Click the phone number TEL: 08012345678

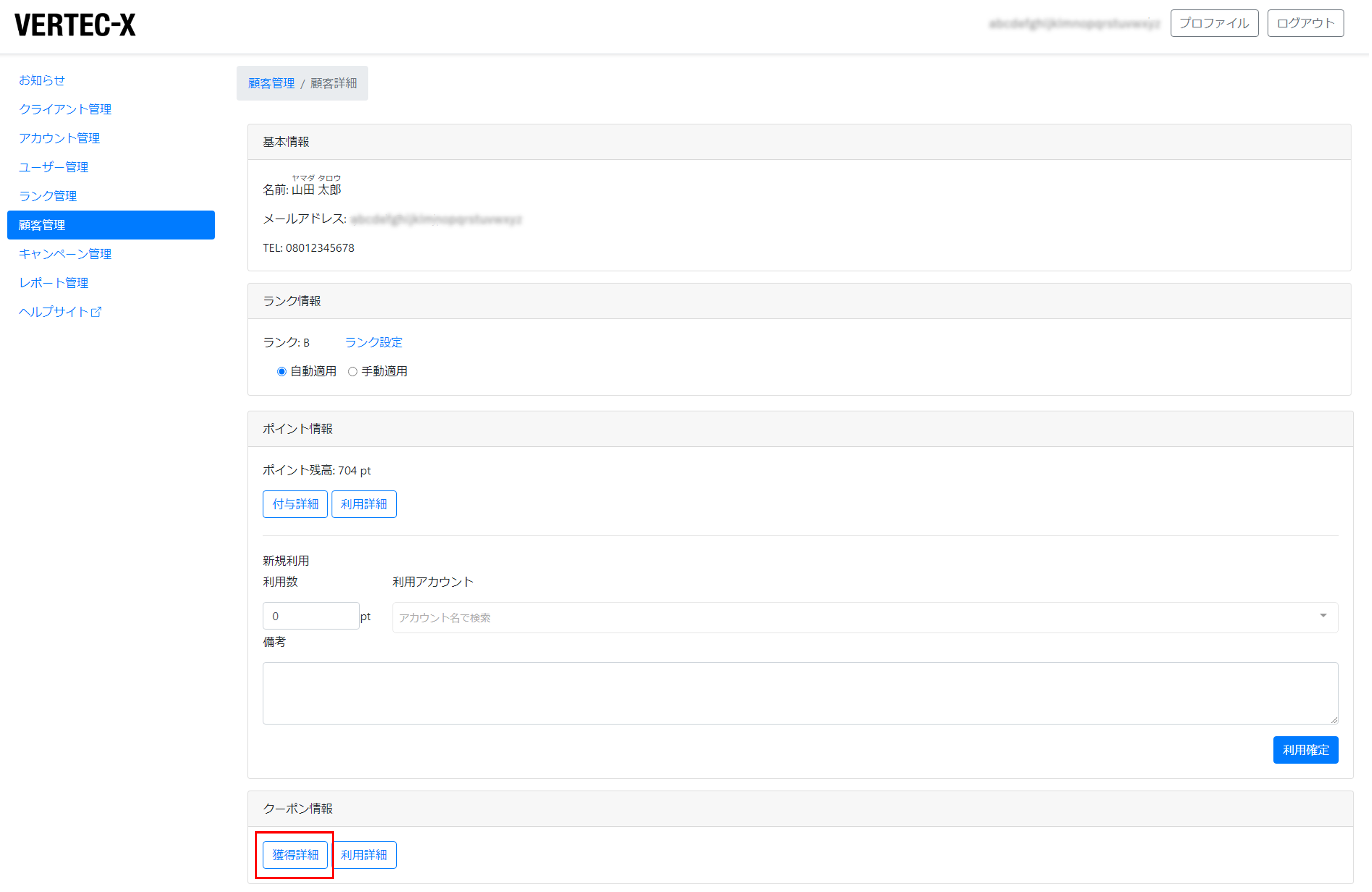click(308, 248)
